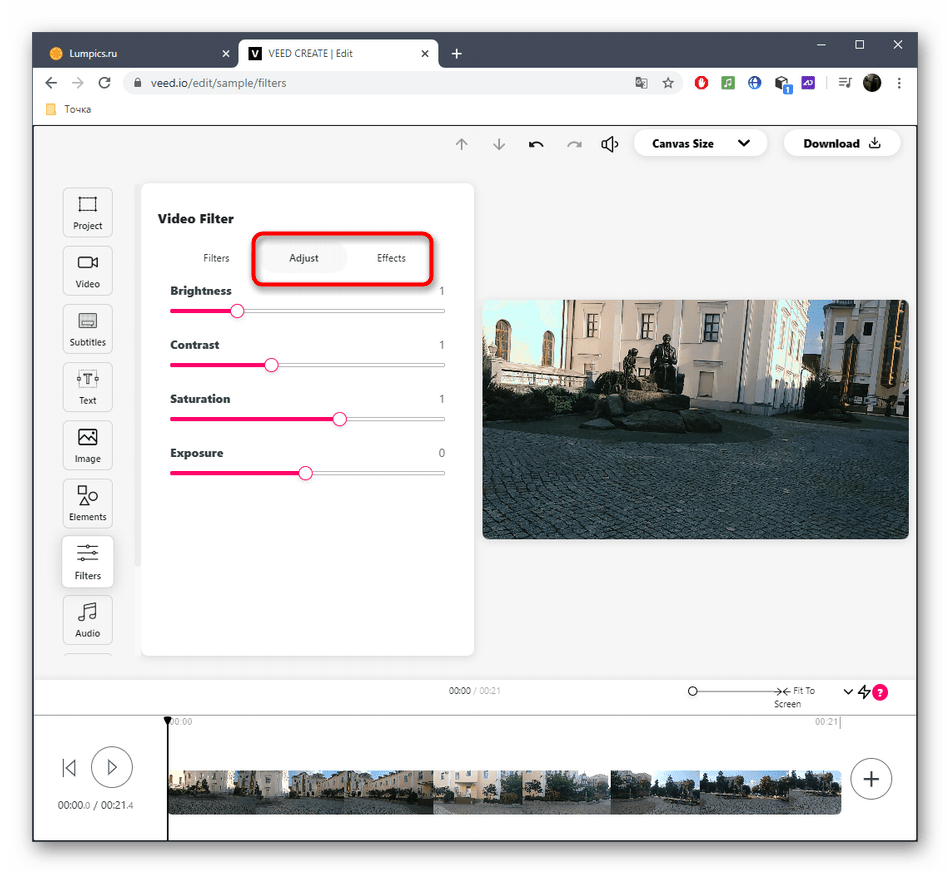Move layer down with the down arrow
The image size is (950, 874).
(499, 144)
